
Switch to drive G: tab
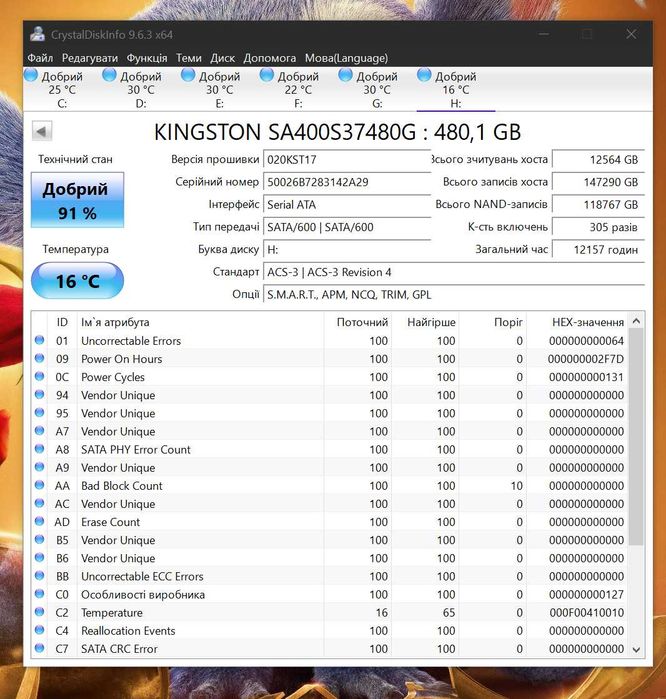click(x=377, y=90)
